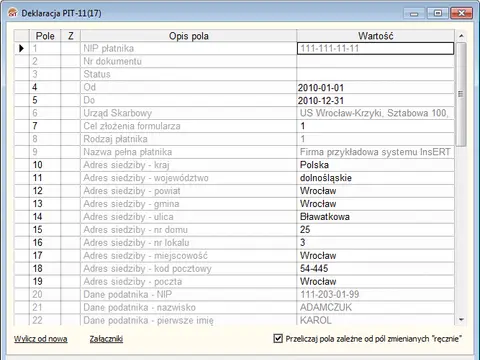Select 'Firma przykładowa systemu InsERT' value
The height and width of the screenshot is (360, 480).
tap(375, 152)
